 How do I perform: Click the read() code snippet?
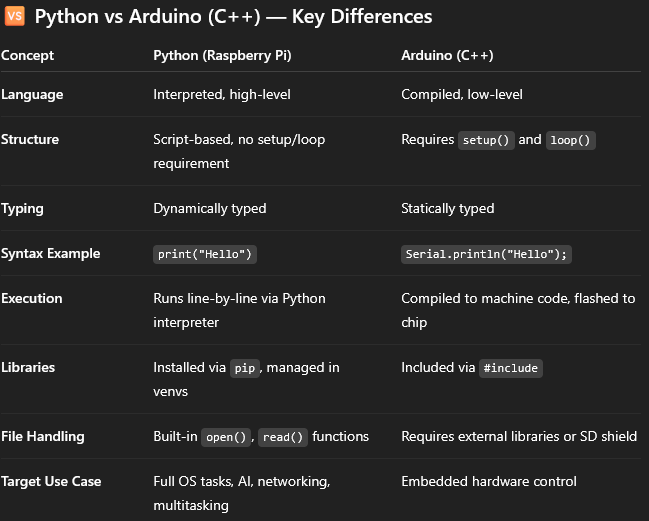pos(283,437)
